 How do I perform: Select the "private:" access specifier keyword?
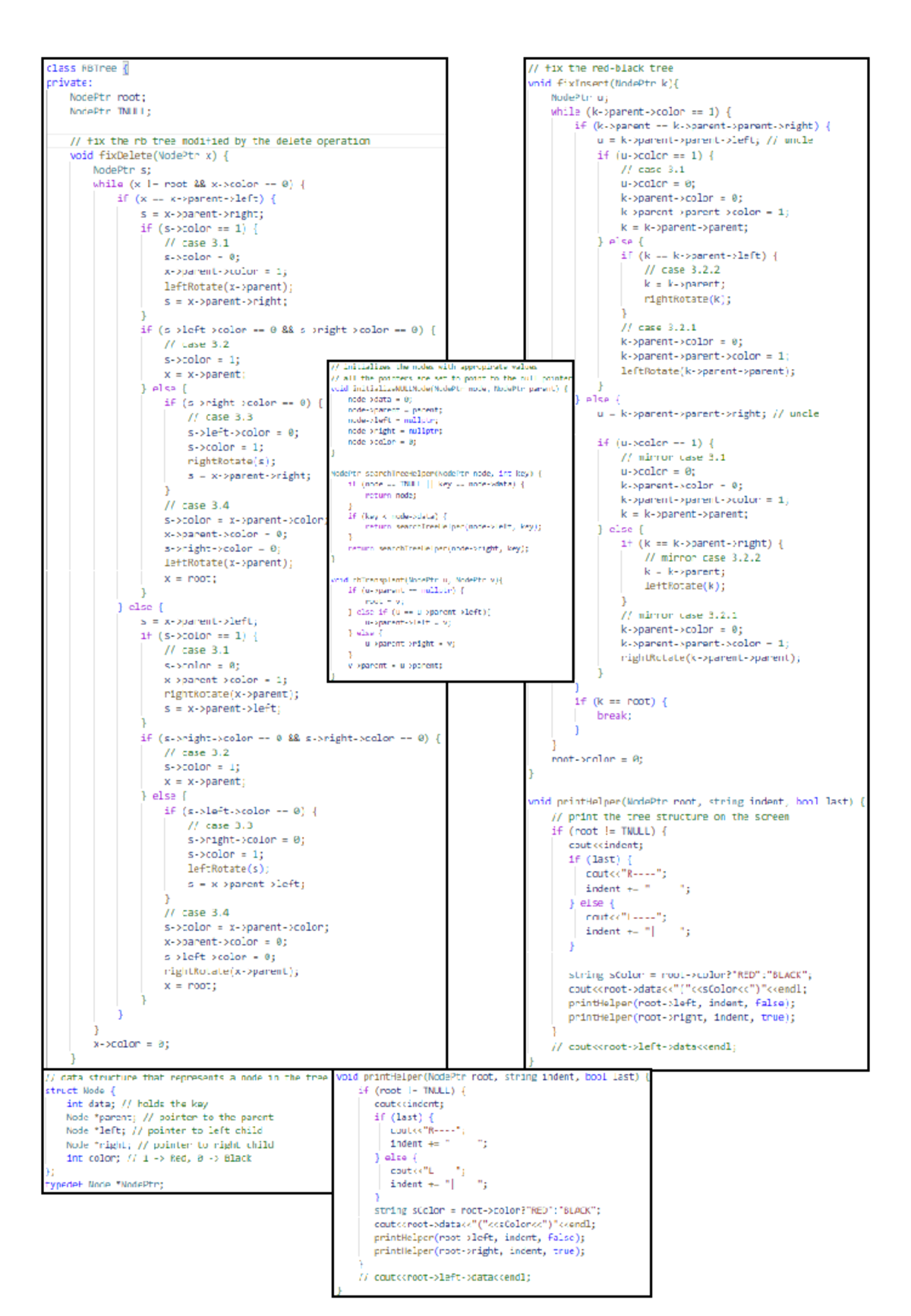(69, 83)
